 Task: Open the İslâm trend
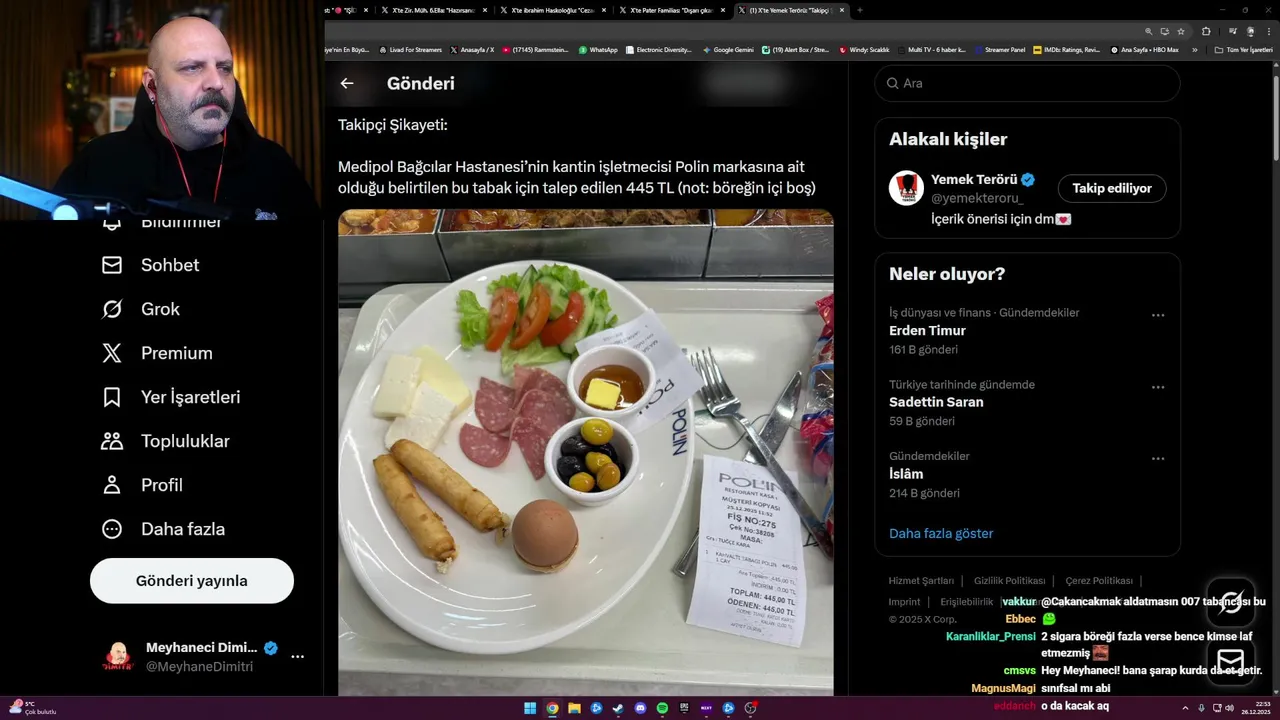click(x=906, y=474)
